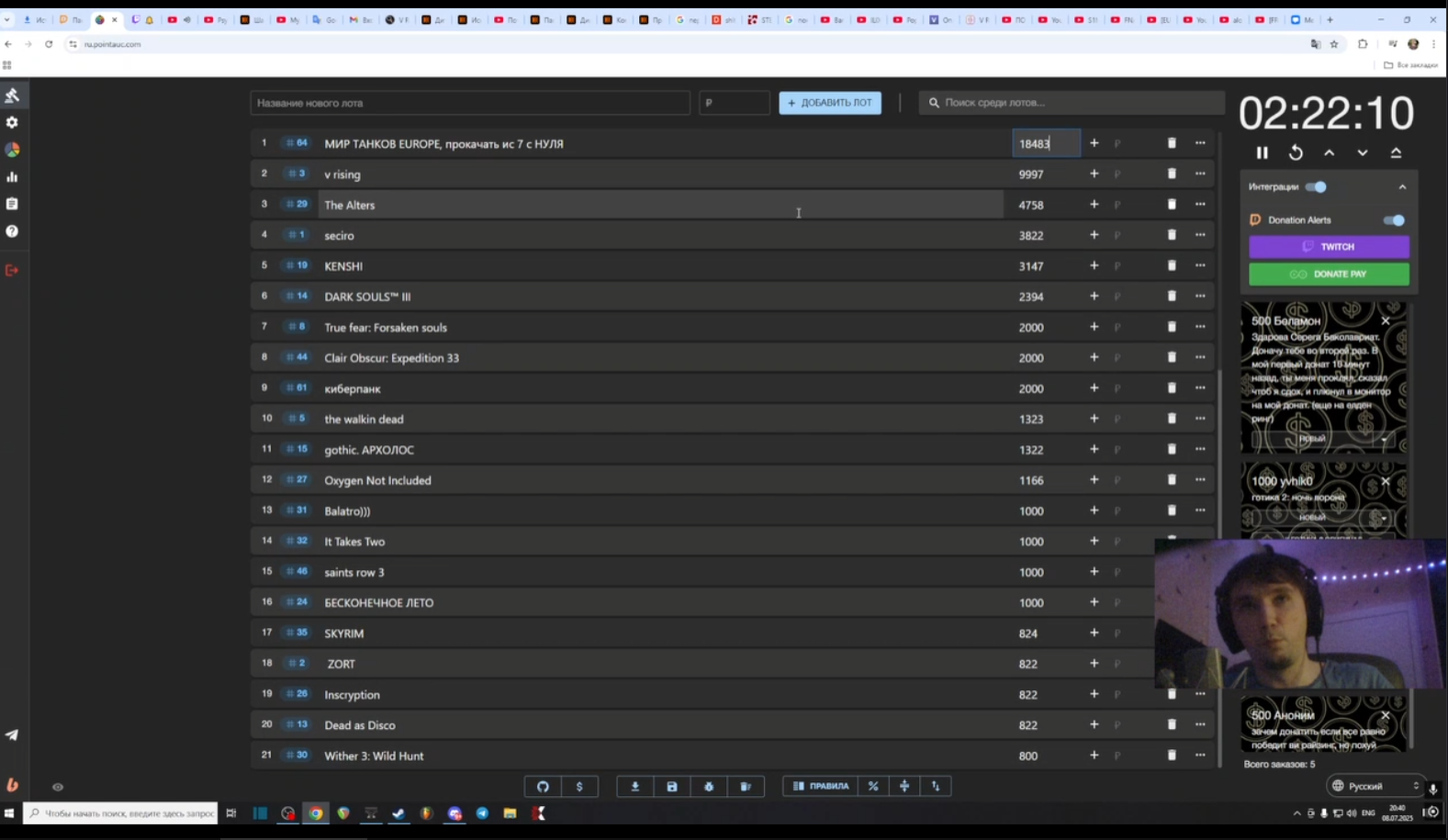Open more options for Wither 3: Wild Hunt
The image size is (1448, 840).
(1200, 755)
